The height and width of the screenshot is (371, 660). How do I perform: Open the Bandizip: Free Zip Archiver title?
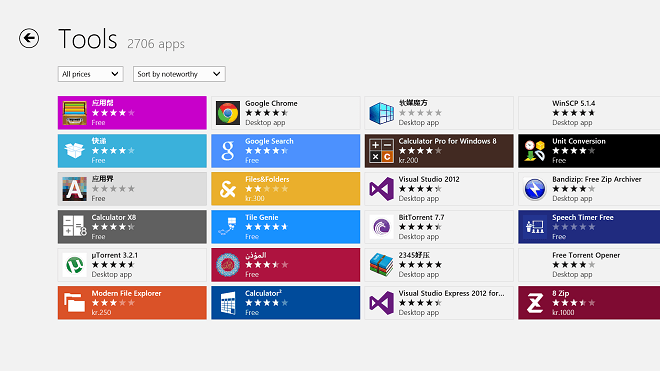click(x=596, y=179)
